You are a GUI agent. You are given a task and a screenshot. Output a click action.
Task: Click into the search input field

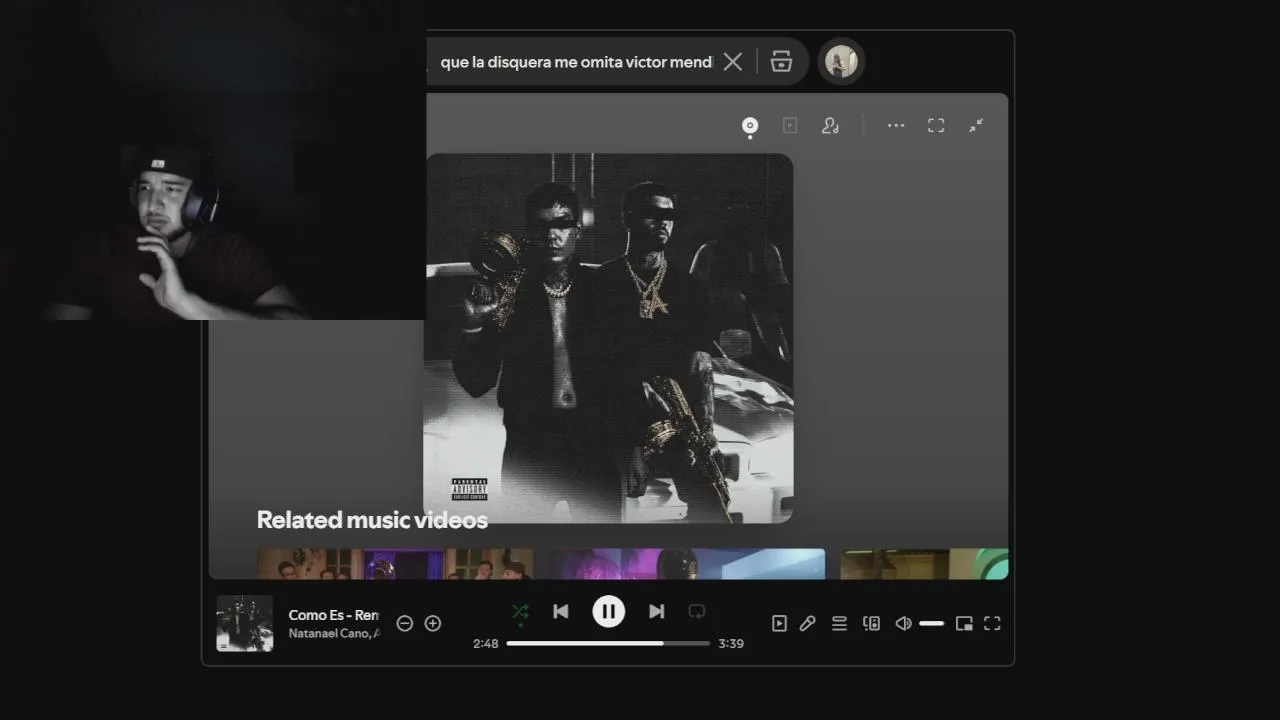click(576, 62)
